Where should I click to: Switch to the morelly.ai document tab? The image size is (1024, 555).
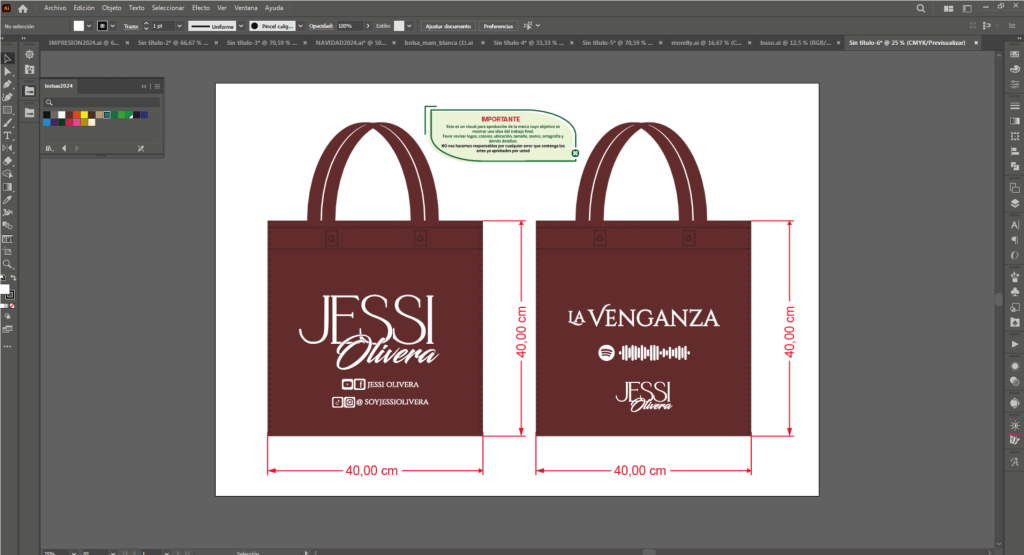tap(706, 42)
